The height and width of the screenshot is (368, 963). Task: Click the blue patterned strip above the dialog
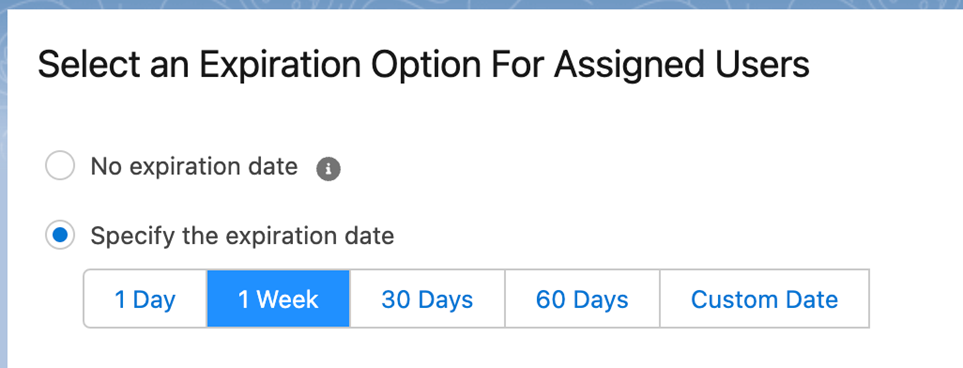(482, 4)
